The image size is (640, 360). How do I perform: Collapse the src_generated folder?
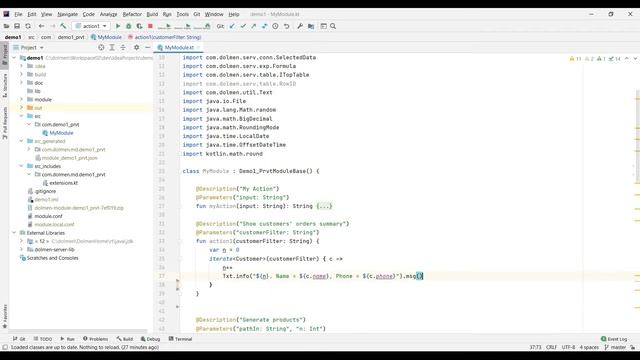coord(22,141)
